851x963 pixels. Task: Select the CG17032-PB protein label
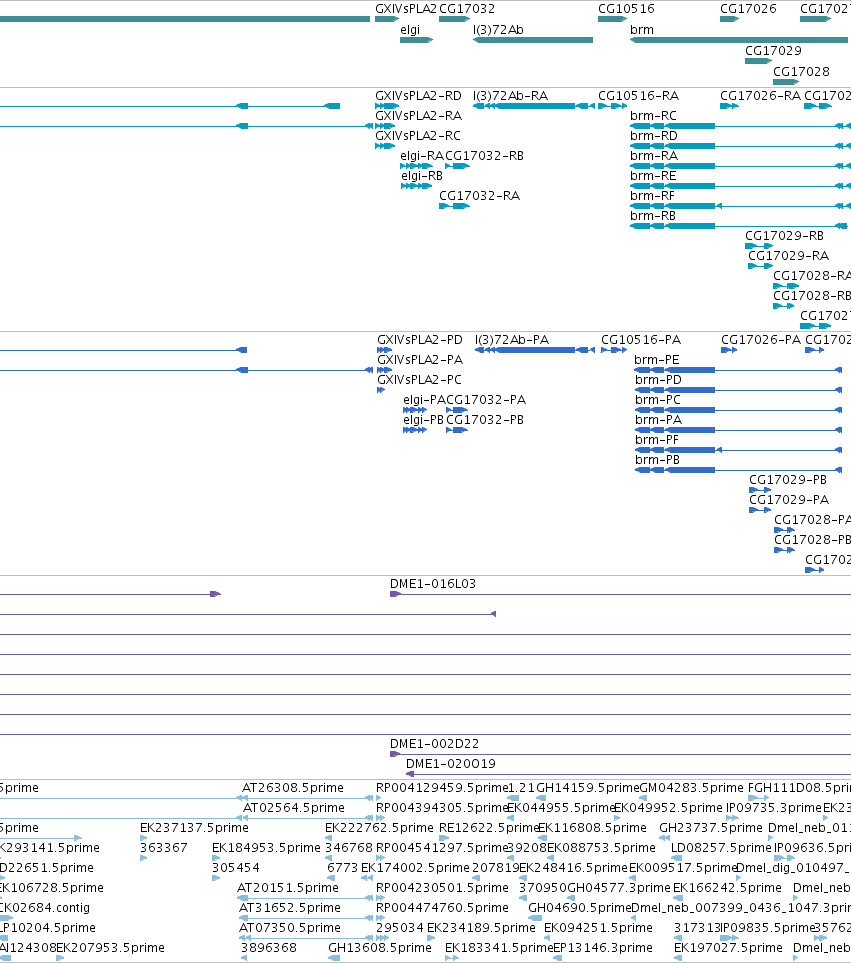[x=485, y=419]
